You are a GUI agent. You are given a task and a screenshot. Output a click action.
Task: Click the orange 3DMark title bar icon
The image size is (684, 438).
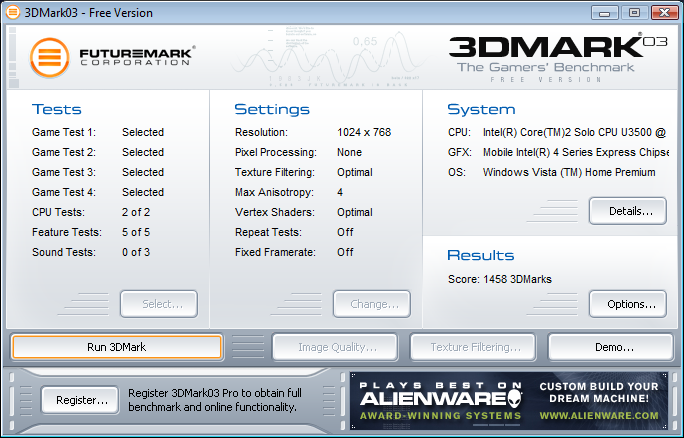click(13, 12)
